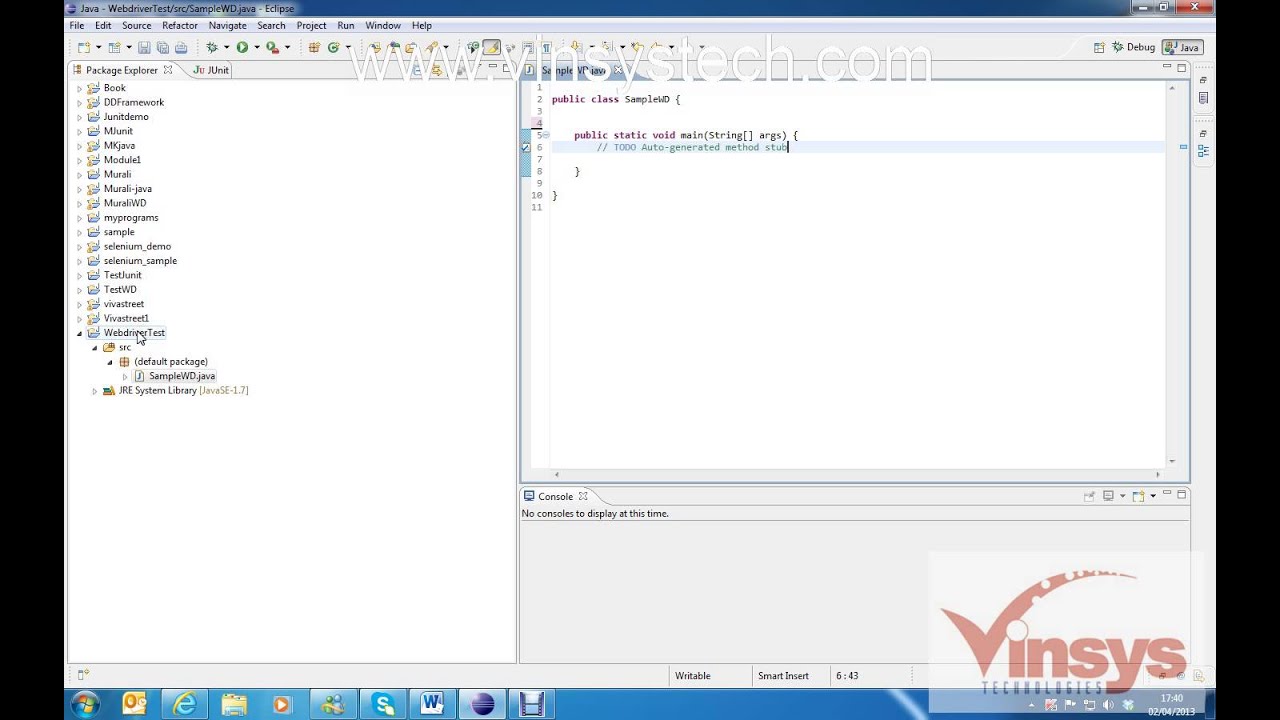The height and width of the screenshot is (720, 1280).
Task: Close the Package Explorer tab
Action: pos(168,70)
